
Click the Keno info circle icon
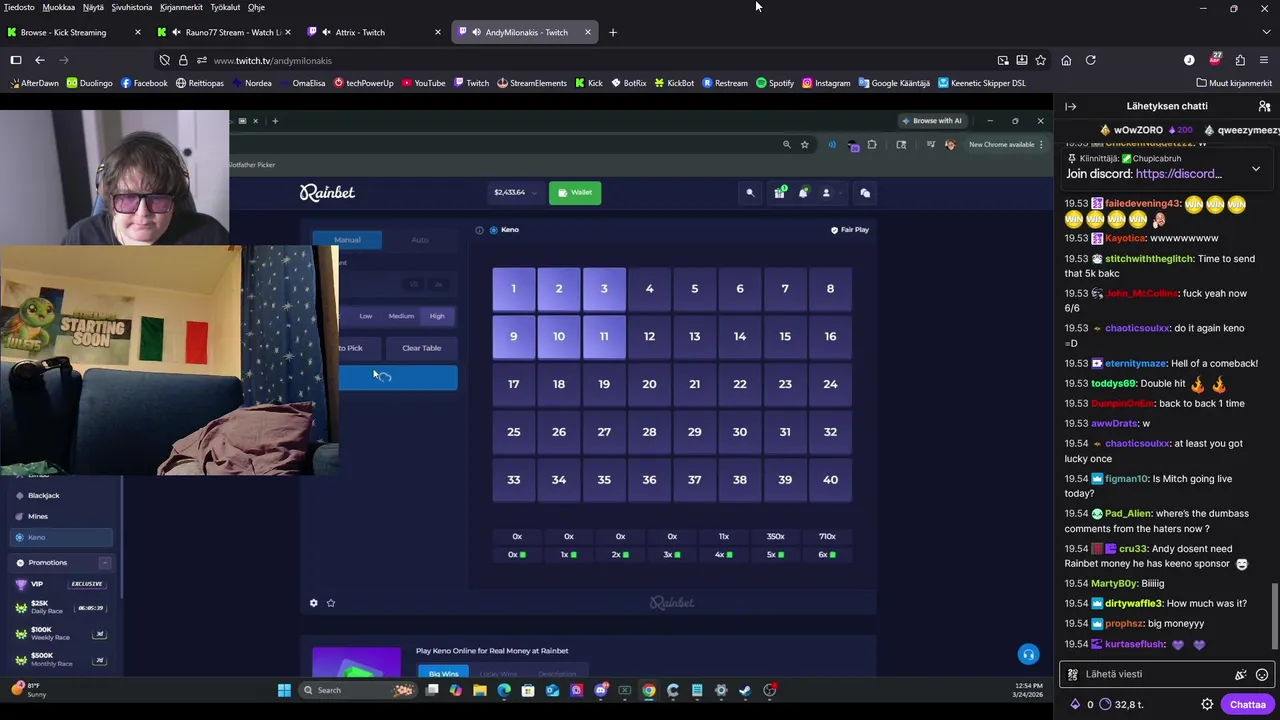[x=479, y=230]
